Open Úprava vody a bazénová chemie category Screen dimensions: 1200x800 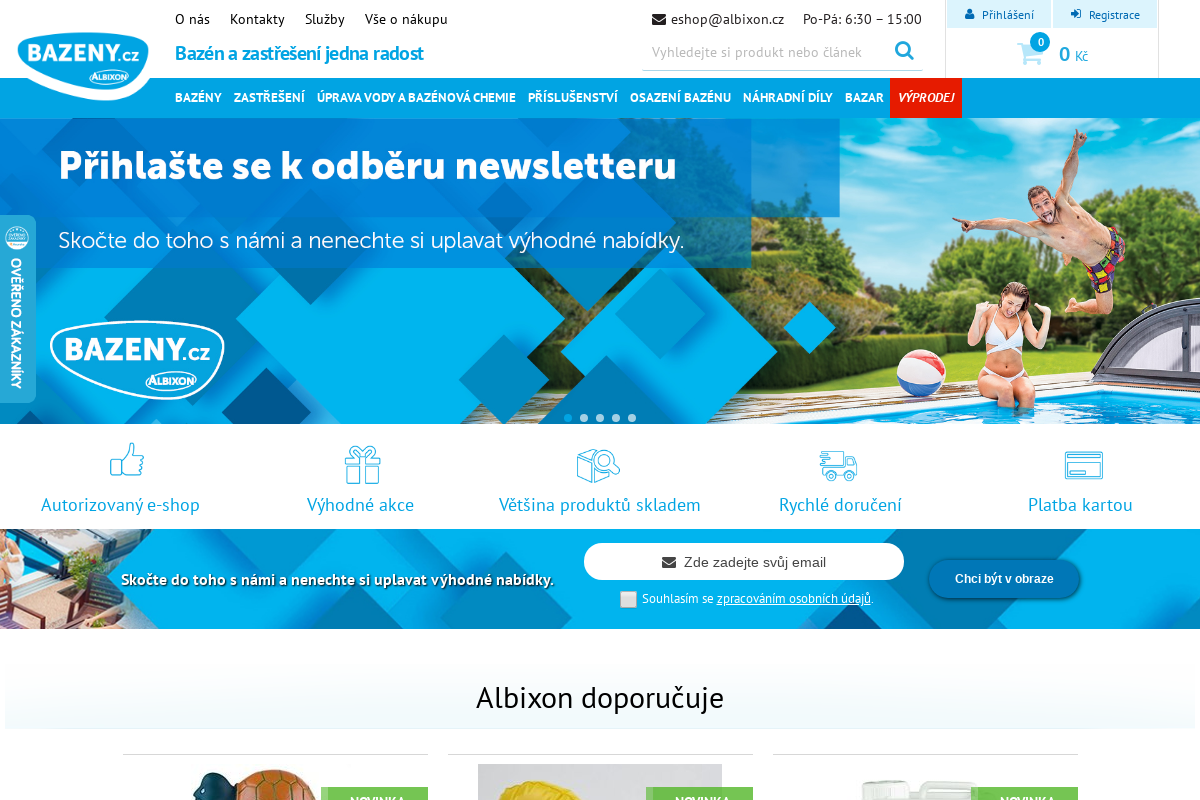point(416,98)
